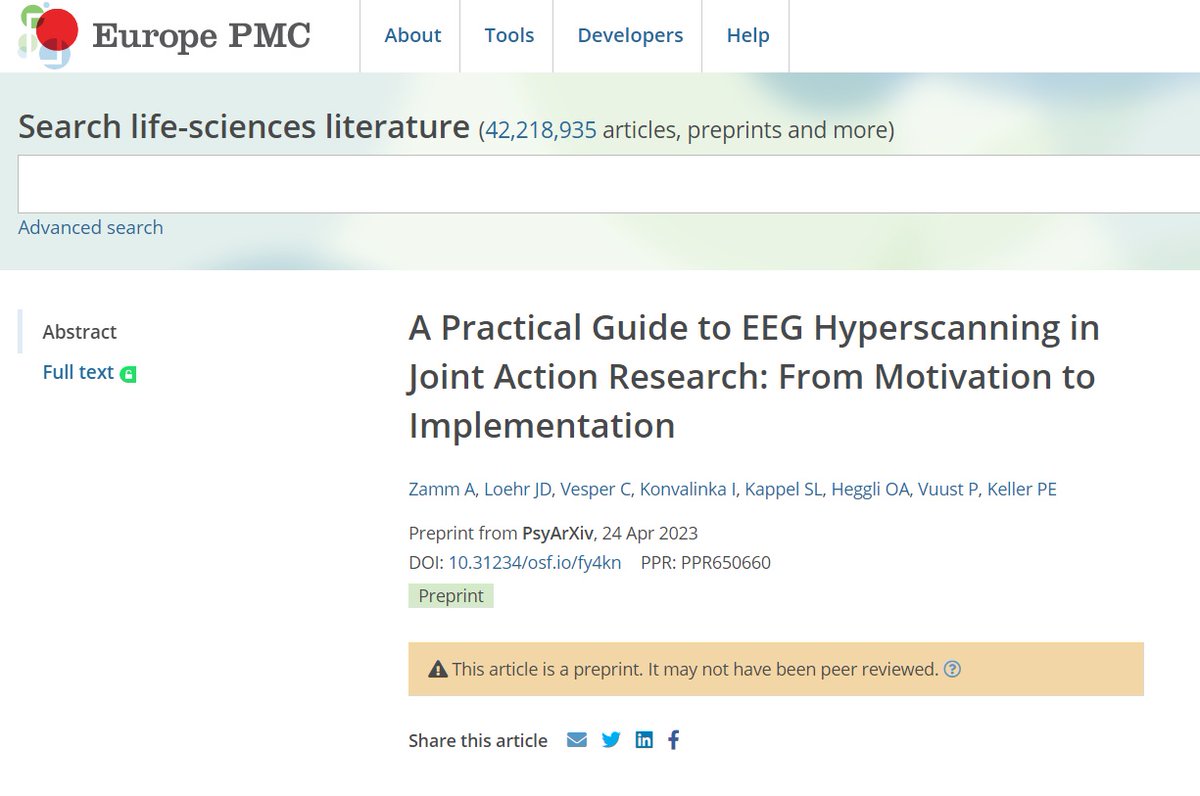Share article via email envelope icon
This screenshot has width=1200, height=796.
pos(577,740)
